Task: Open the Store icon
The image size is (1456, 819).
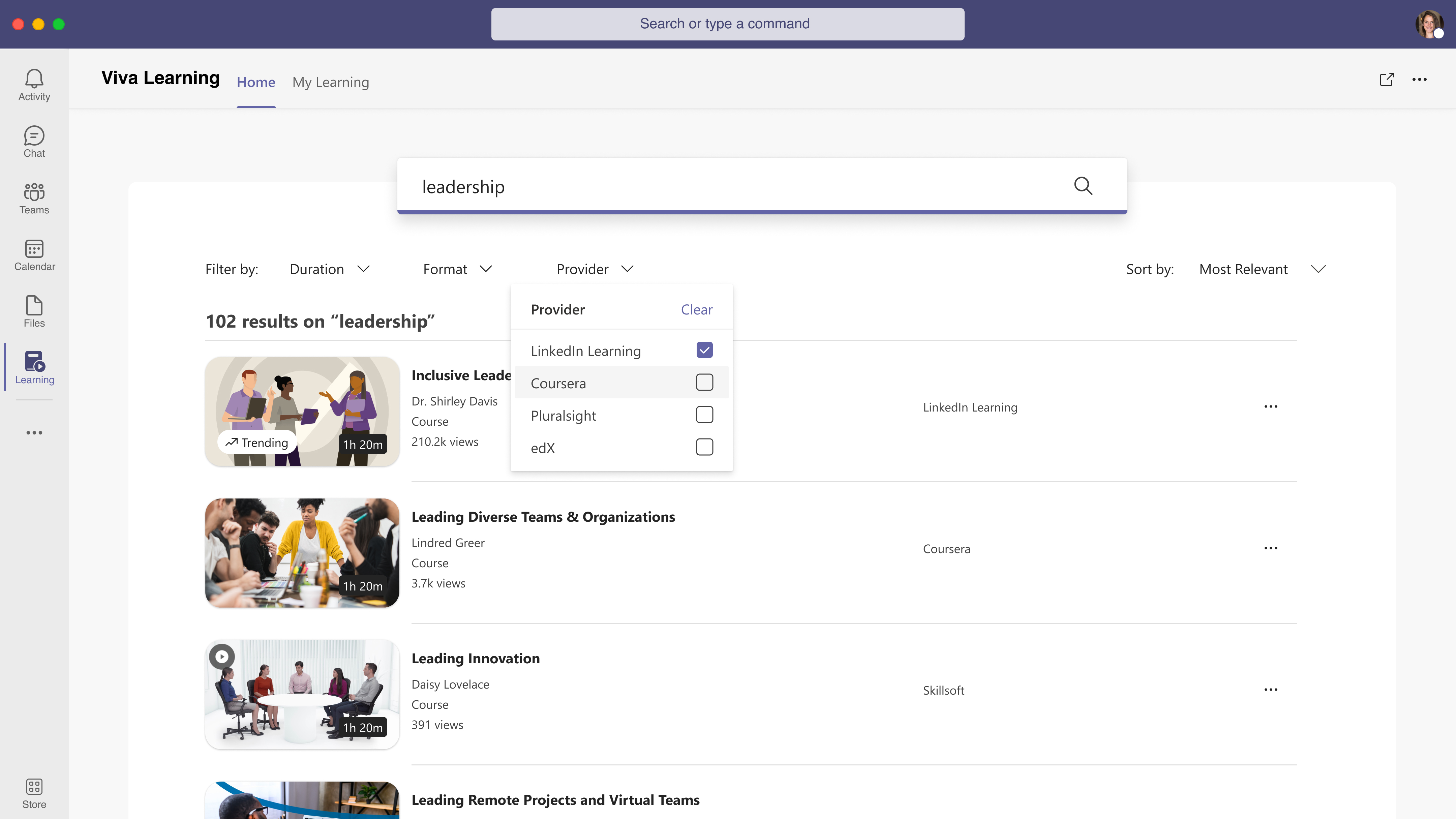Action: tap(34, 793)
